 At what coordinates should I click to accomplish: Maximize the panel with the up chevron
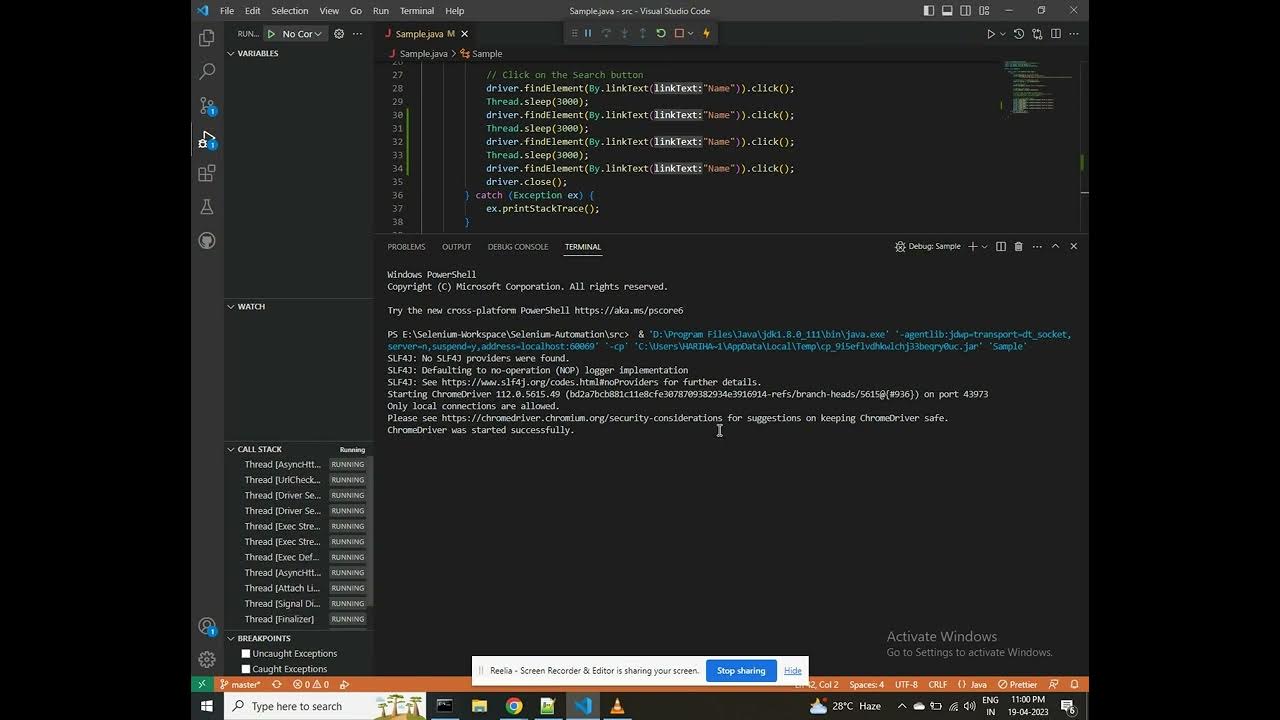tap(1055, 246)
